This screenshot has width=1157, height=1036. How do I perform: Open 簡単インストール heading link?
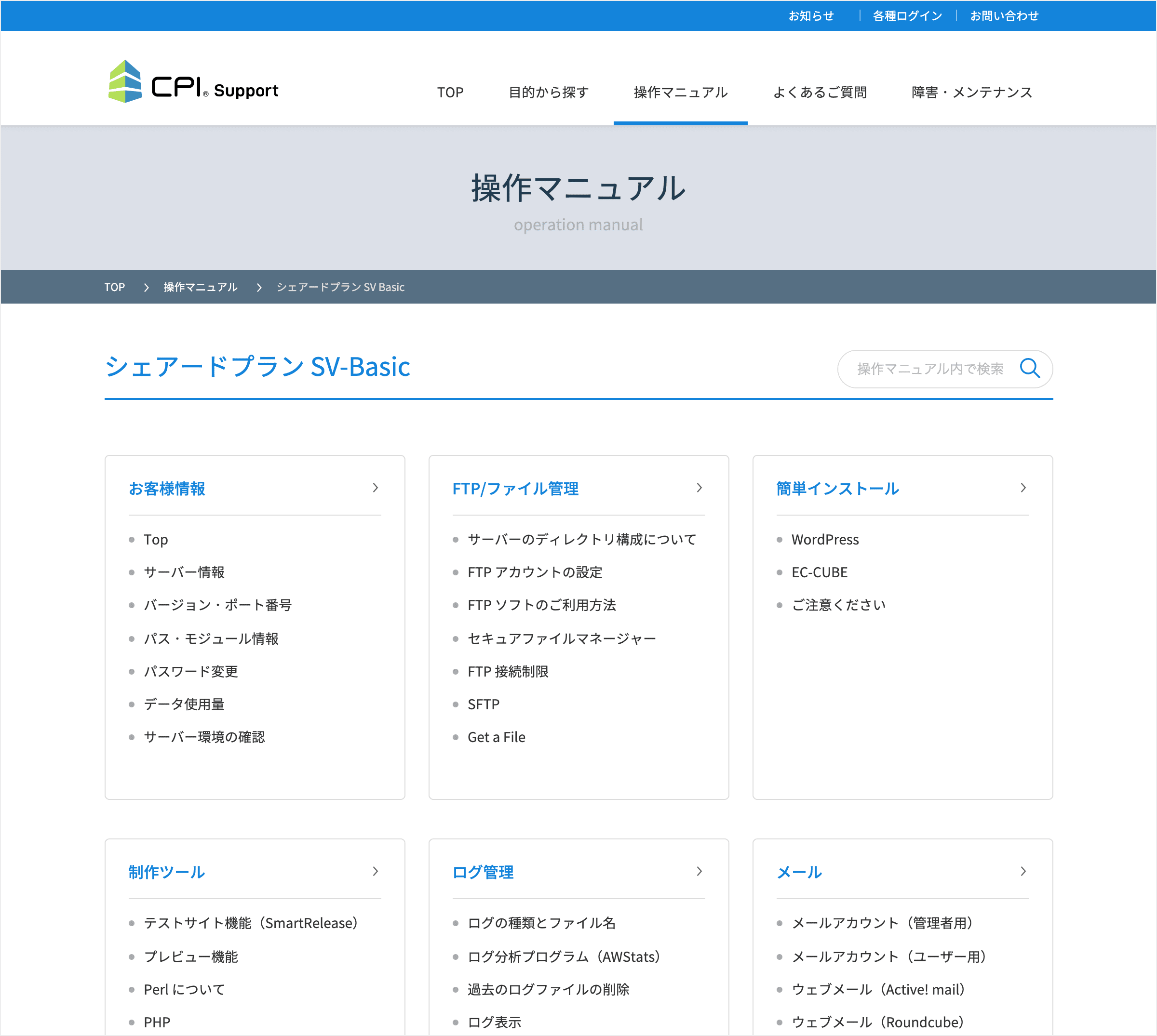(837, 489)
